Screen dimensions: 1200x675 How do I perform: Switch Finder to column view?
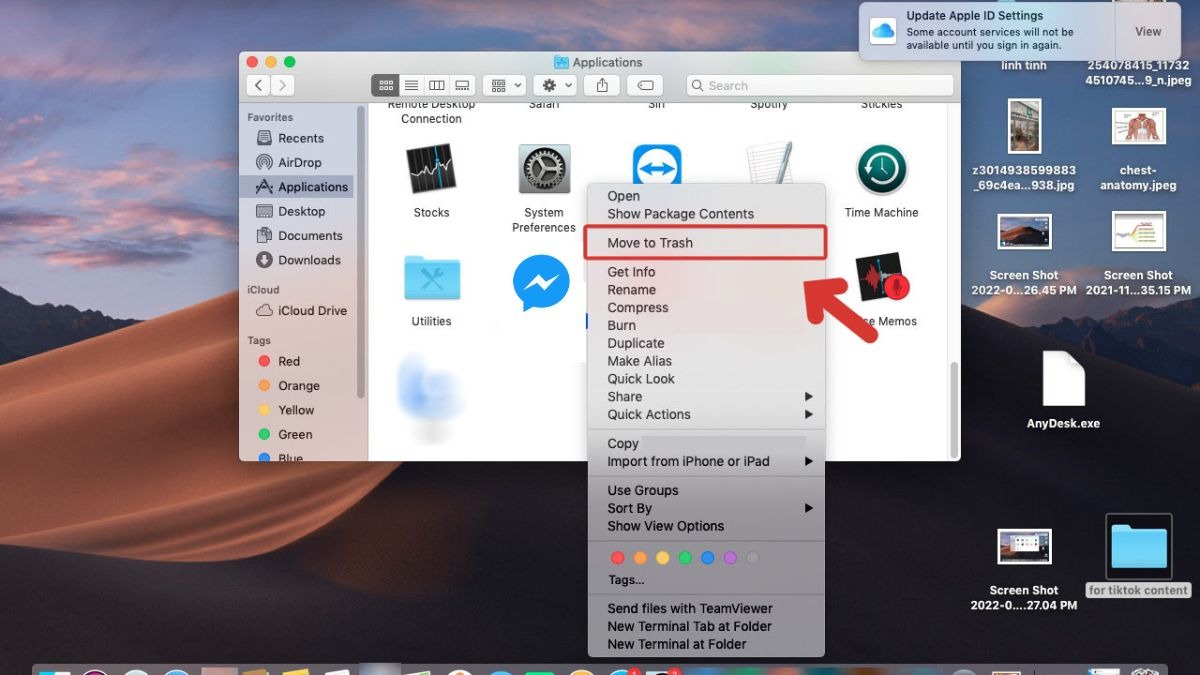point(436,86)
